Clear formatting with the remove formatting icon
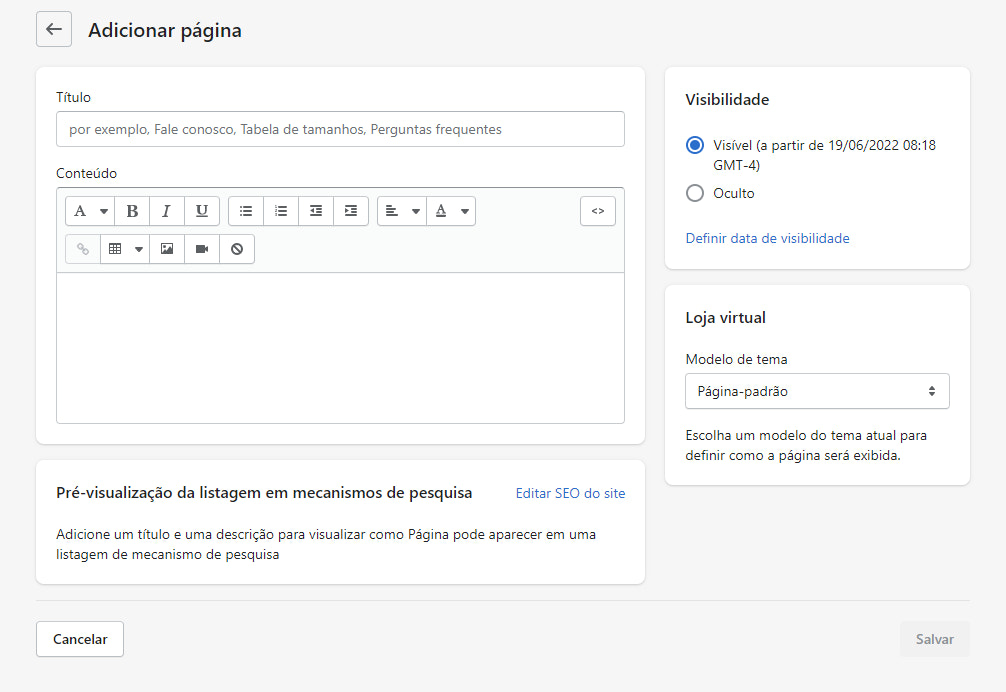Viewport: 1006px width, 692px height. (236, 248)
